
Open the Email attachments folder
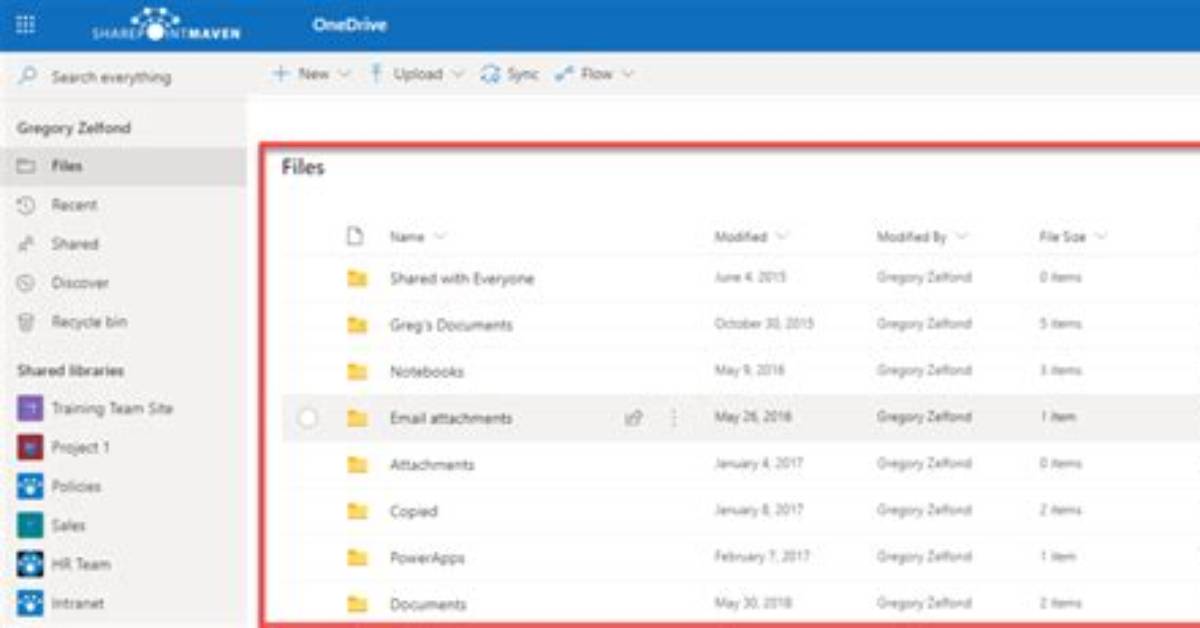[x=451, y=418]
